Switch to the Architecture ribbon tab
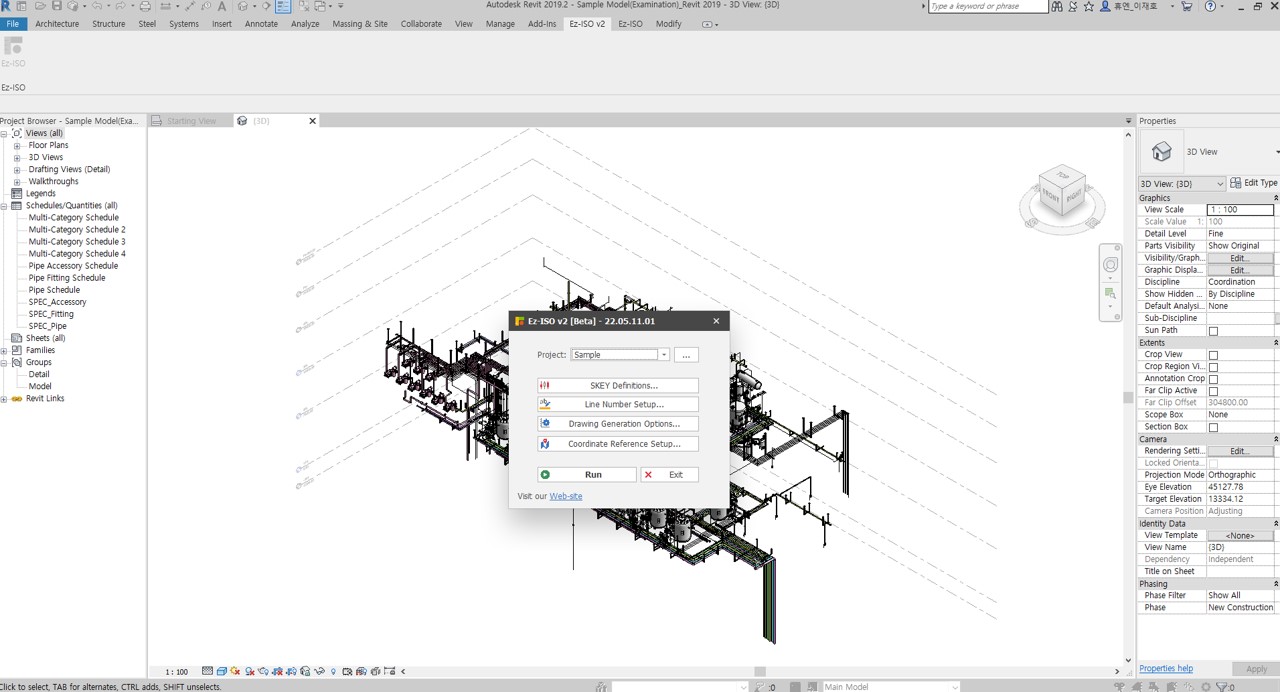 click(x=57, y=24)
